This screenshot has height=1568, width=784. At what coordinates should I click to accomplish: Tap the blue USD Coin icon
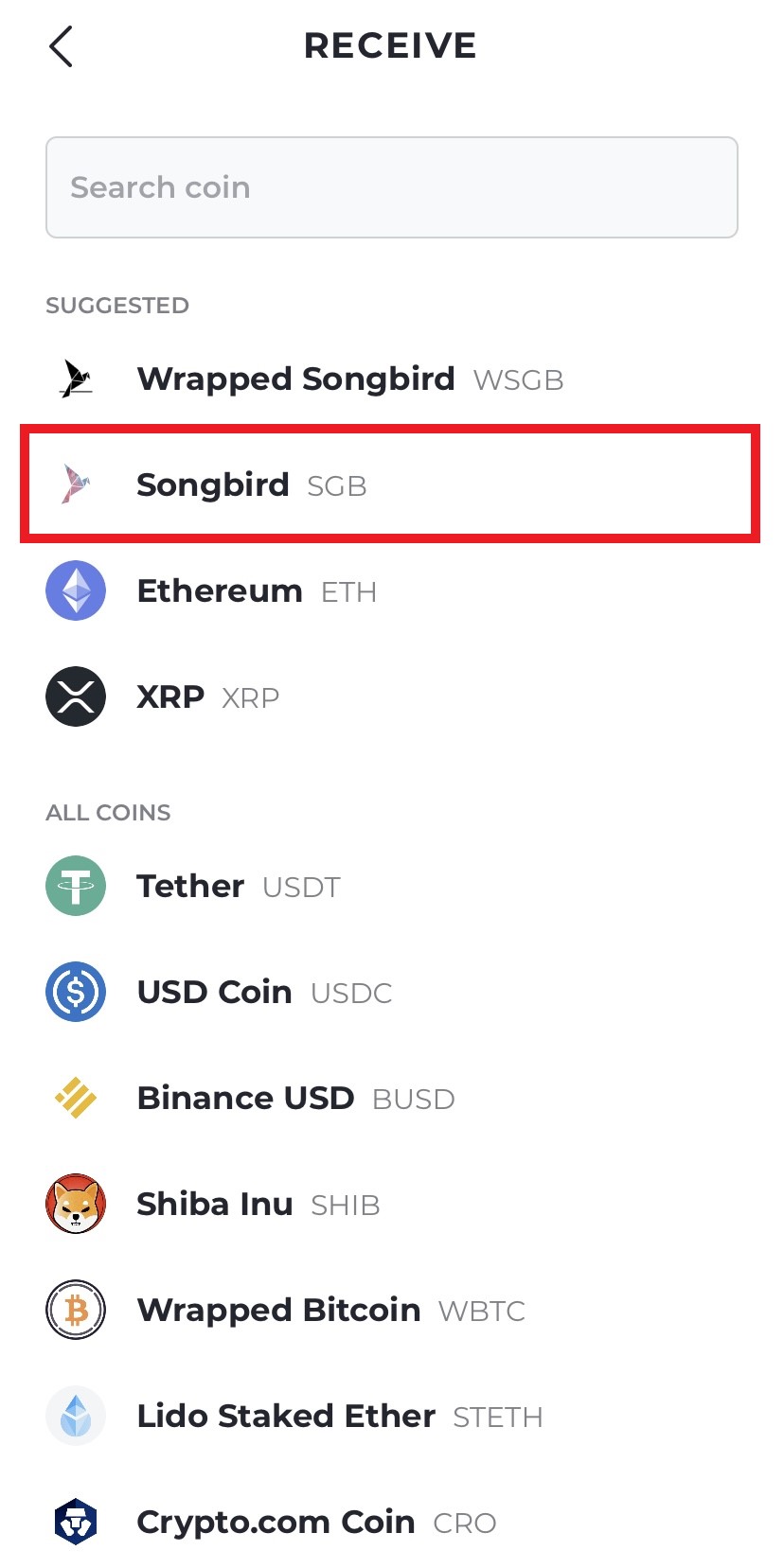point(76,992)
